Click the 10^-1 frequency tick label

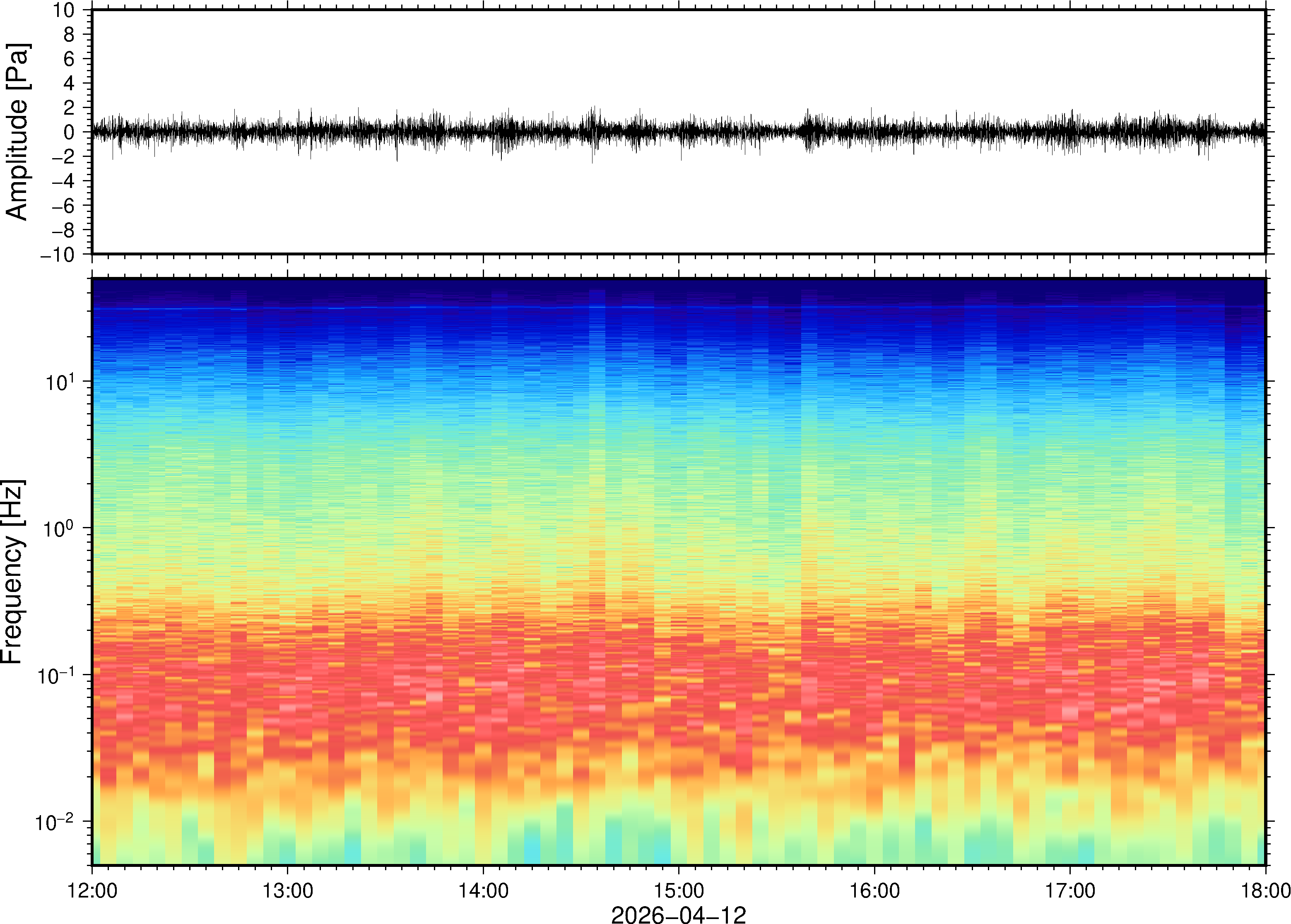click(55, 675)
